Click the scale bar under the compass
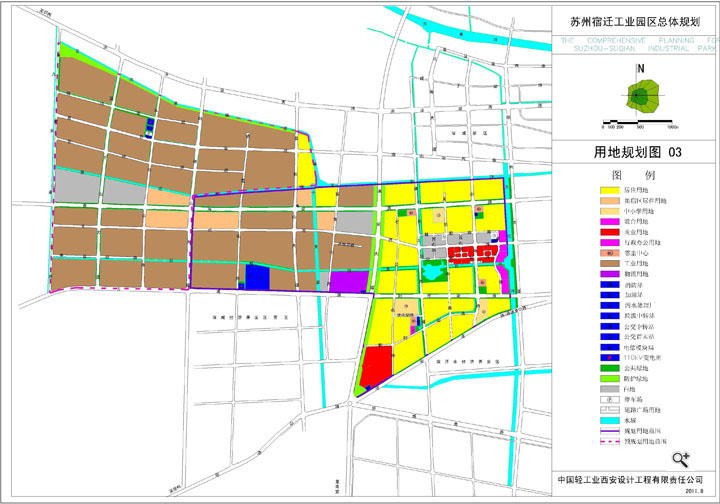720x504 pixels. coord(640,122)
